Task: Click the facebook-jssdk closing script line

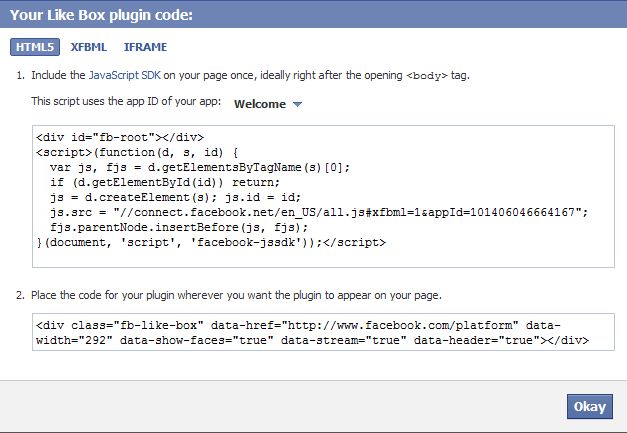Action: pos(210,241)
